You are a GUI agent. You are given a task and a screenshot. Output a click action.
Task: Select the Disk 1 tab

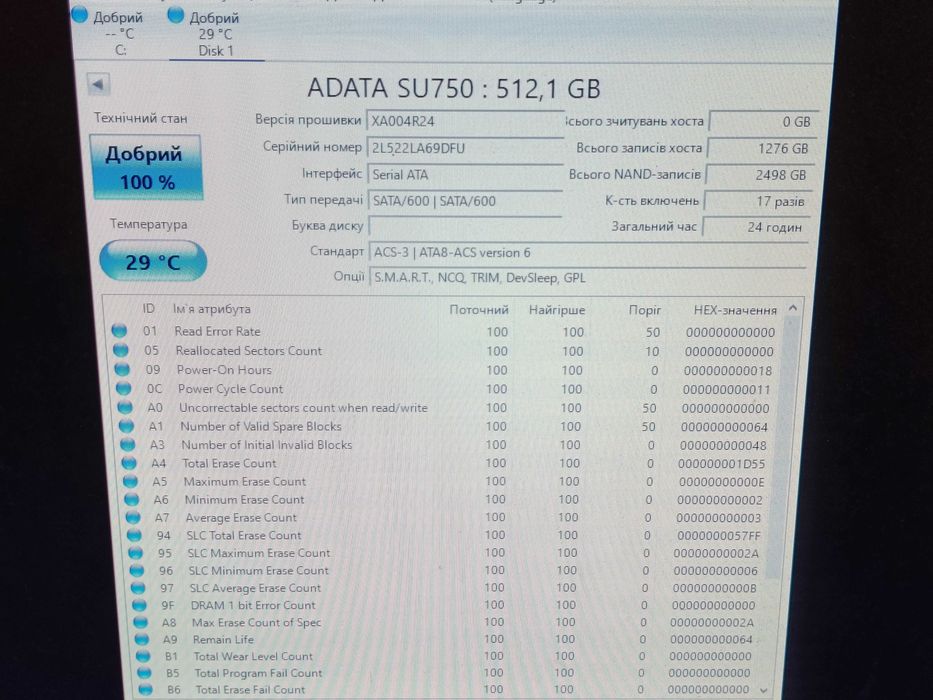pos(215,35)
